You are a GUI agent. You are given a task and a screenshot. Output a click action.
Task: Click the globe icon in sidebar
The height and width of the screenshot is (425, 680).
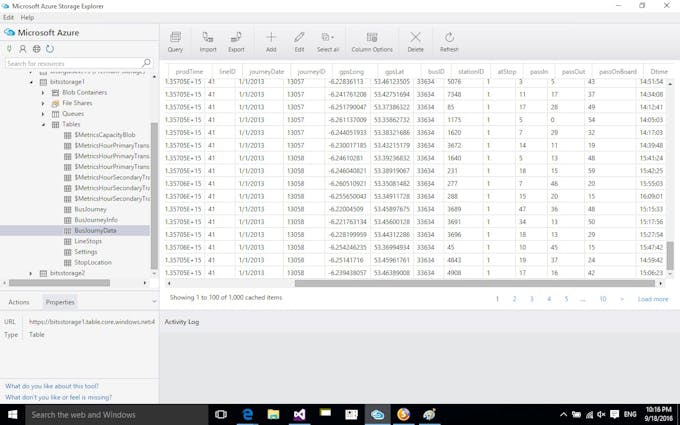[x=36, y=49]
